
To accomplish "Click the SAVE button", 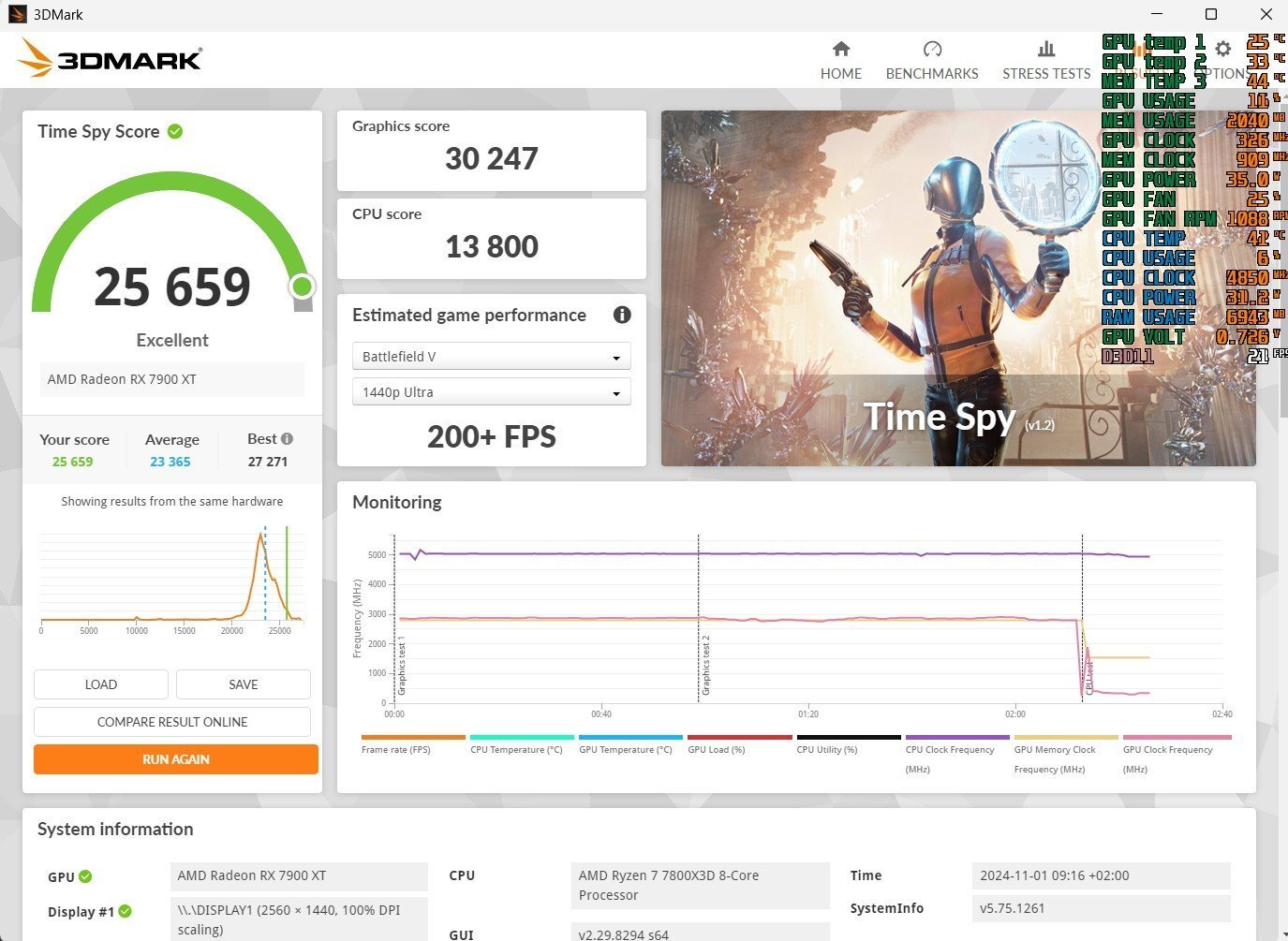I will tap(244, 684).
